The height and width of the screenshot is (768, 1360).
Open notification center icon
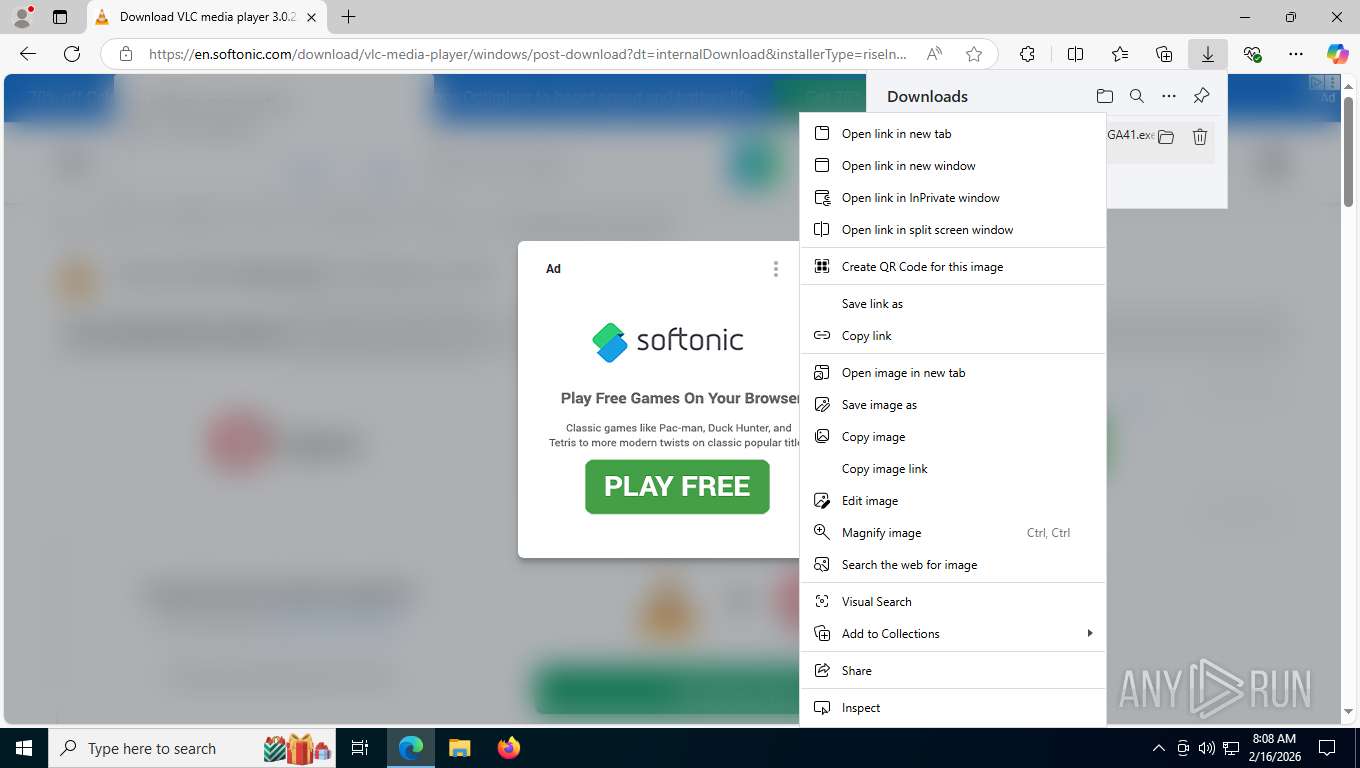[x=1327, y=748]
